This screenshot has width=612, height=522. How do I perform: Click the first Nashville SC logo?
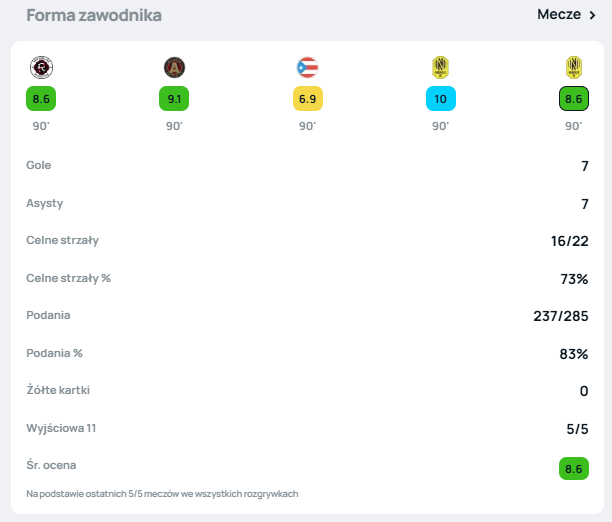[440, 67]
